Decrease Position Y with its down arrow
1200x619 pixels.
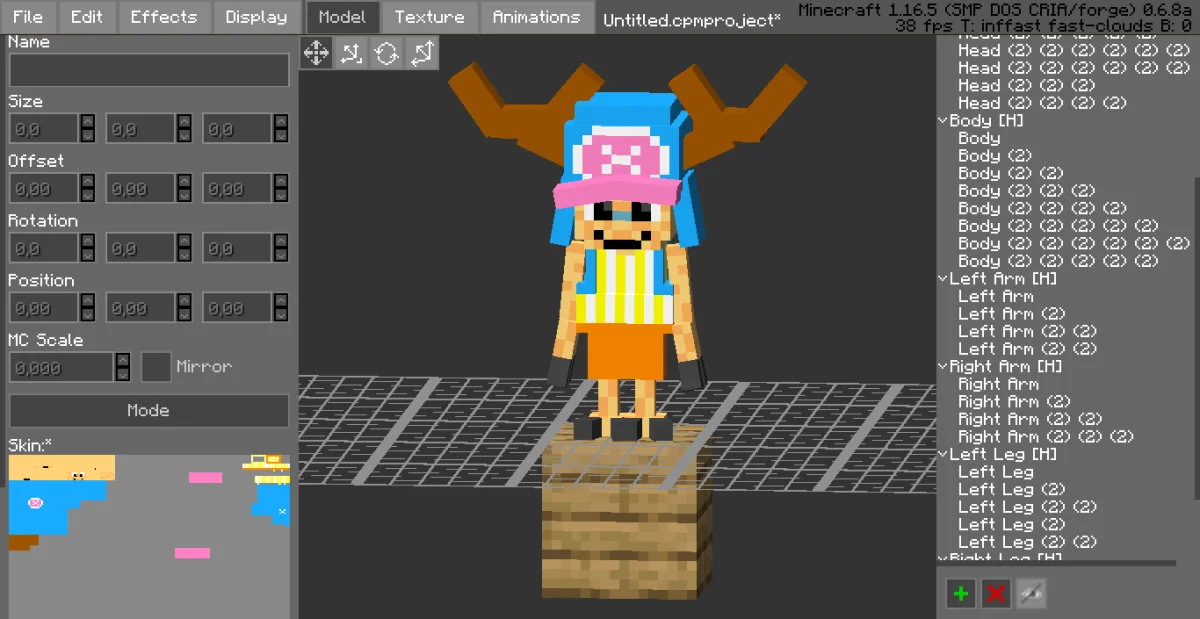point(185,315)
